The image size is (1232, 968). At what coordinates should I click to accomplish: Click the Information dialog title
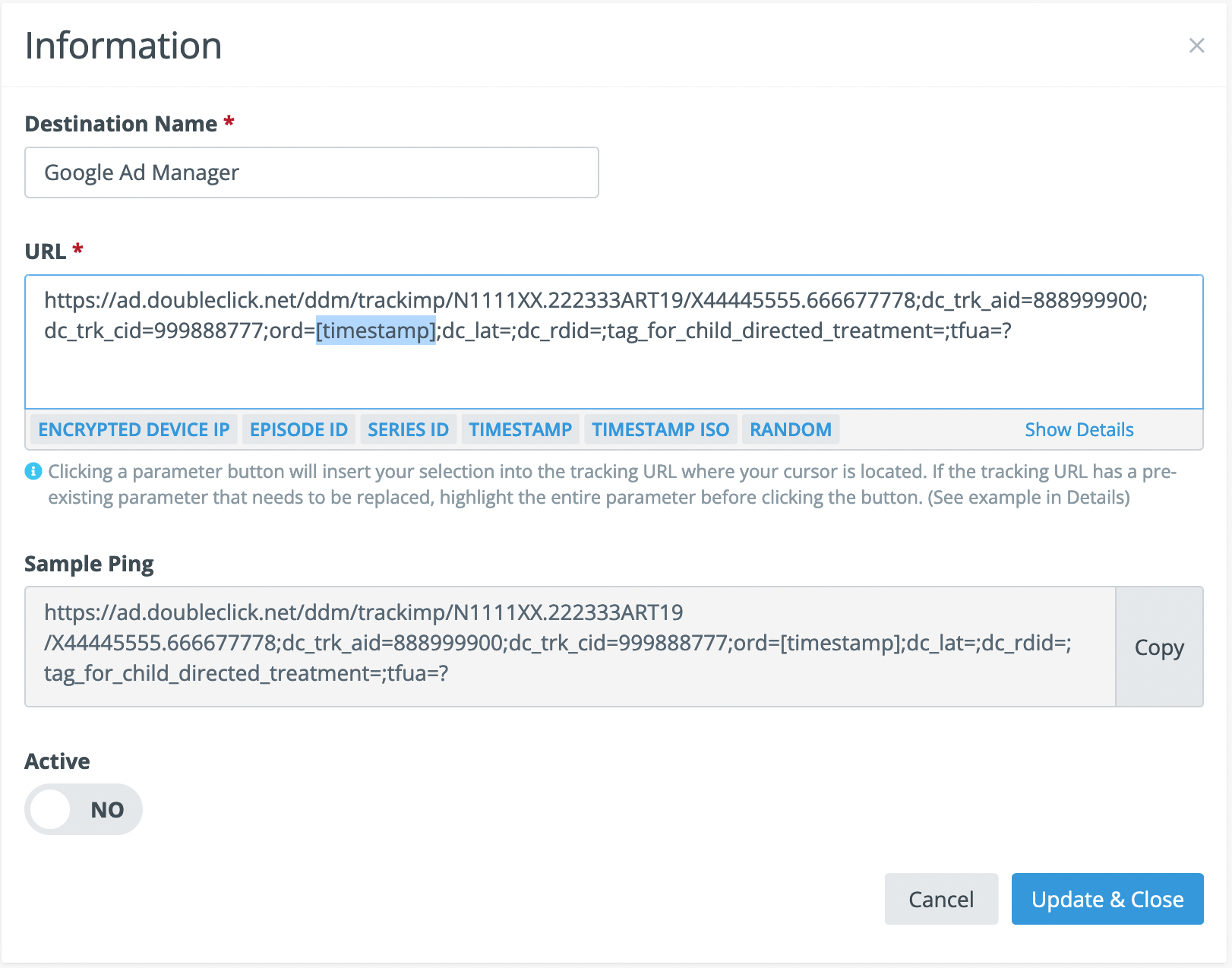pos(123,46)
